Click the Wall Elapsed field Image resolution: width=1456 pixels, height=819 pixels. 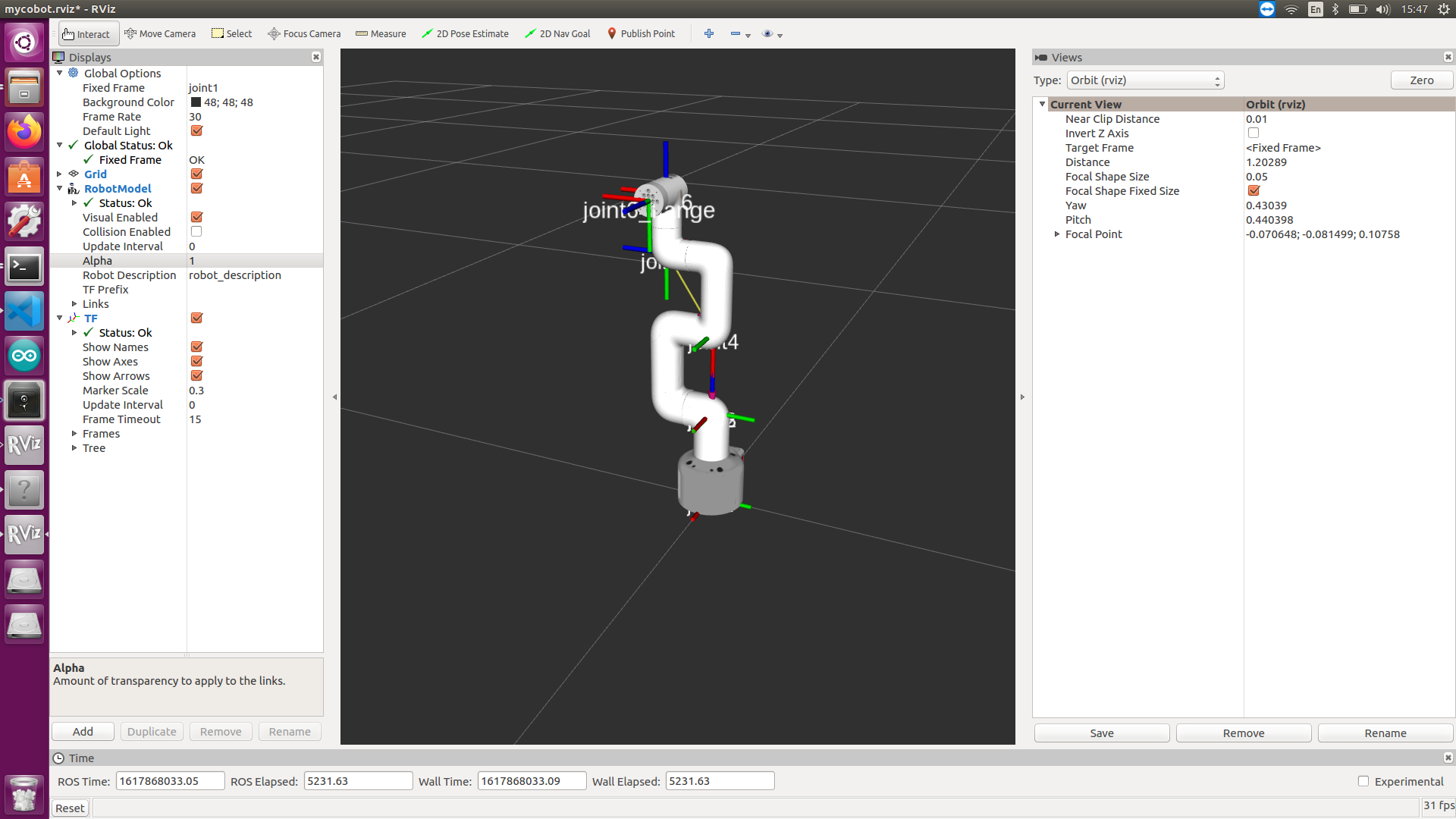click(x=720, y=781)
